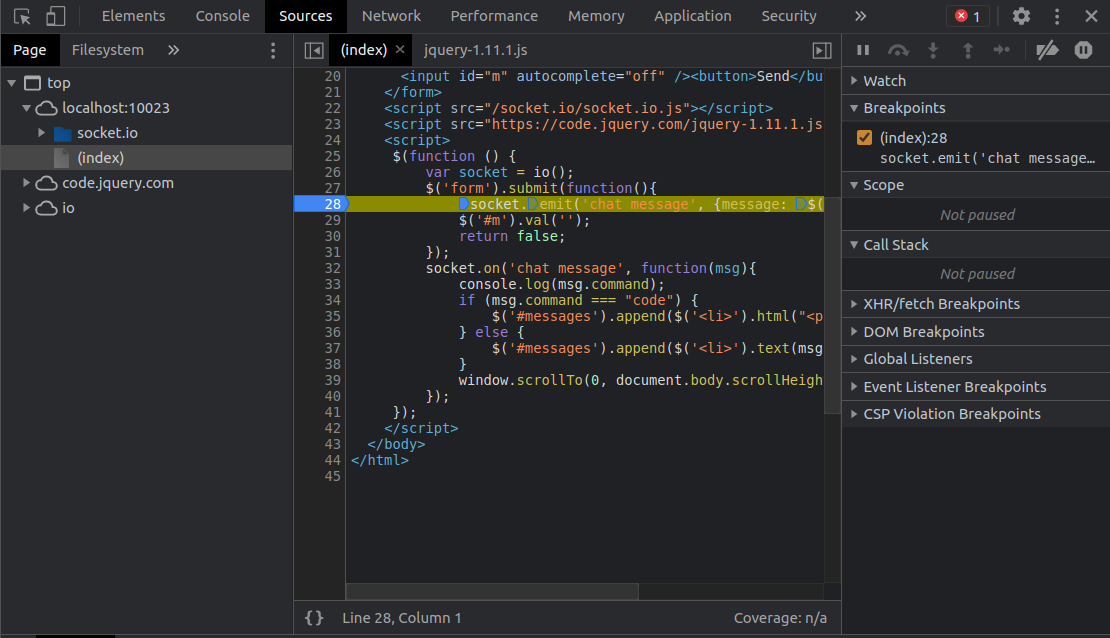Image resolution: width=1110 pixels, height=638 pixels.
Task: Hide the navigator sidebar
Action: [x=314, y=50]
